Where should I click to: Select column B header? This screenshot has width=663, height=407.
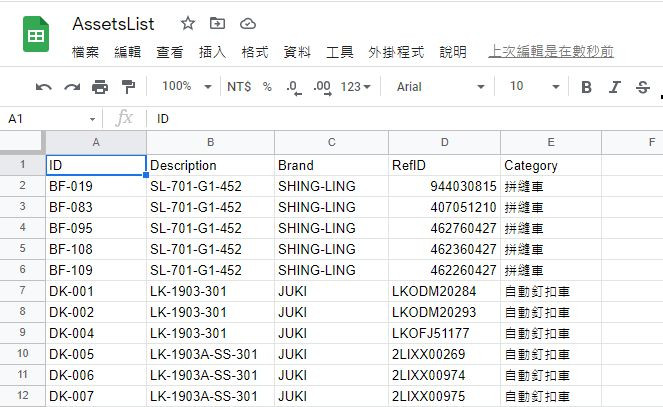[211, 142]
